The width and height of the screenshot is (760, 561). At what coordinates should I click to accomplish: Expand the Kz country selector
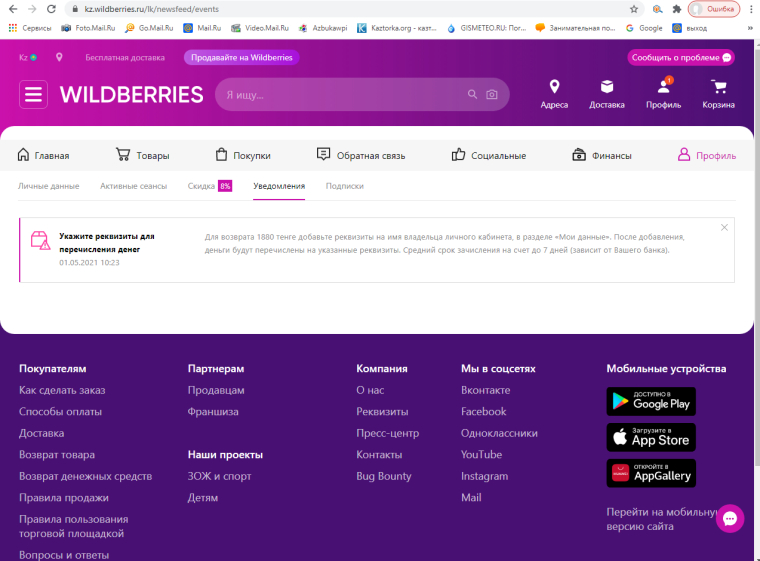click(x=28, y=57)
